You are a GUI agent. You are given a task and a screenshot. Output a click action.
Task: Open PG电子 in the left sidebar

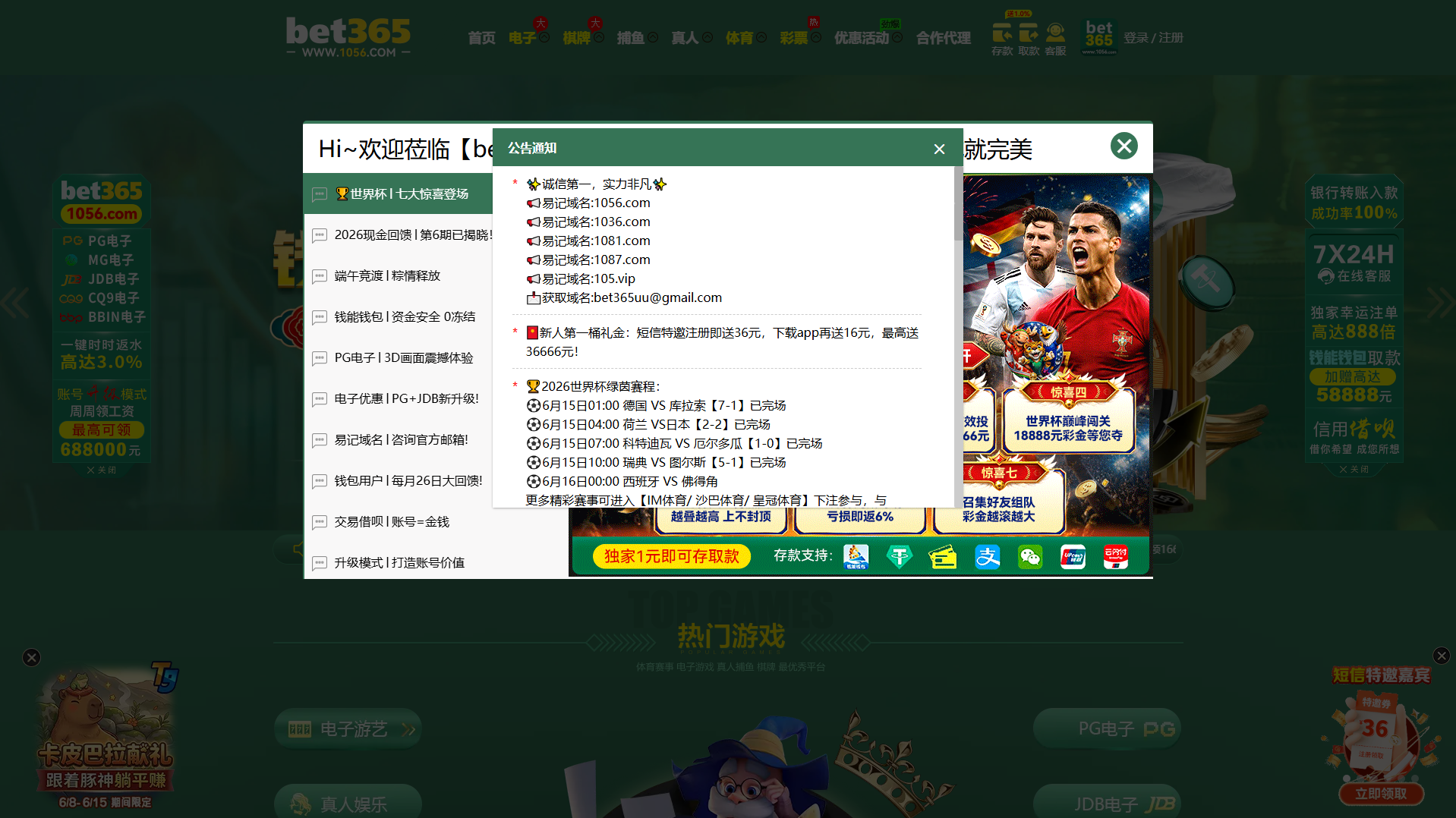[103, 241]
